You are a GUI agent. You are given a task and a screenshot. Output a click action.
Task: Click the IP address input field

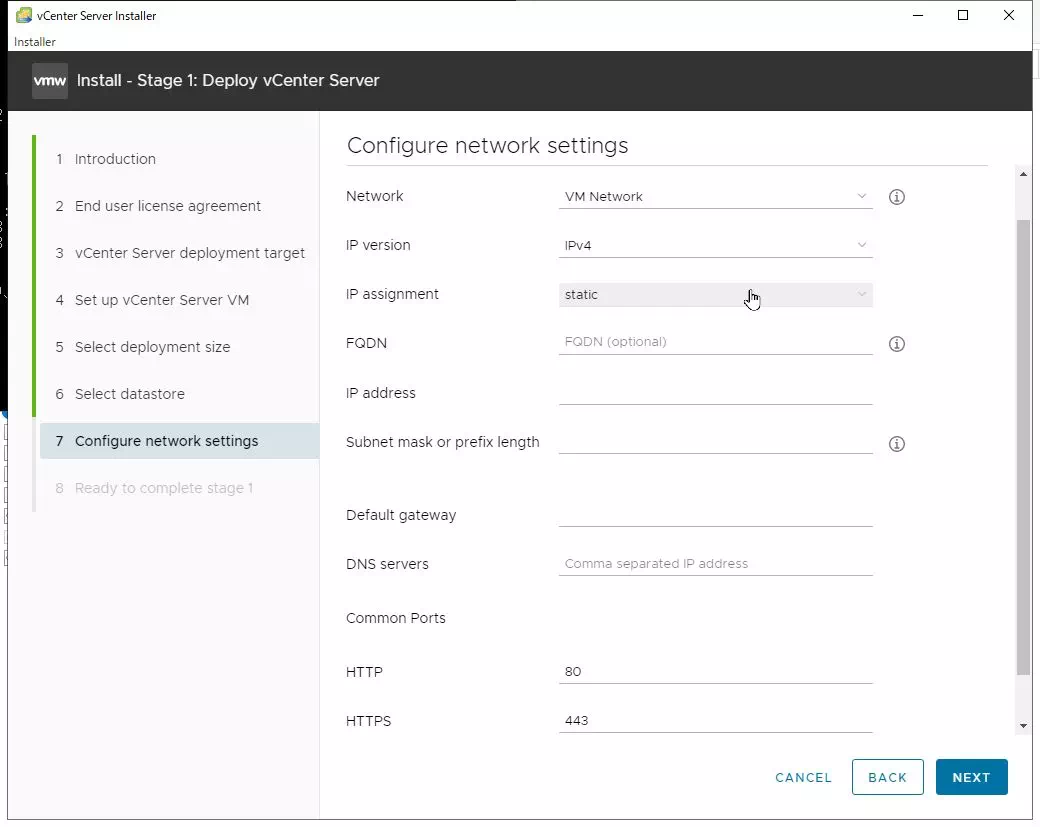tap(715, 393)
